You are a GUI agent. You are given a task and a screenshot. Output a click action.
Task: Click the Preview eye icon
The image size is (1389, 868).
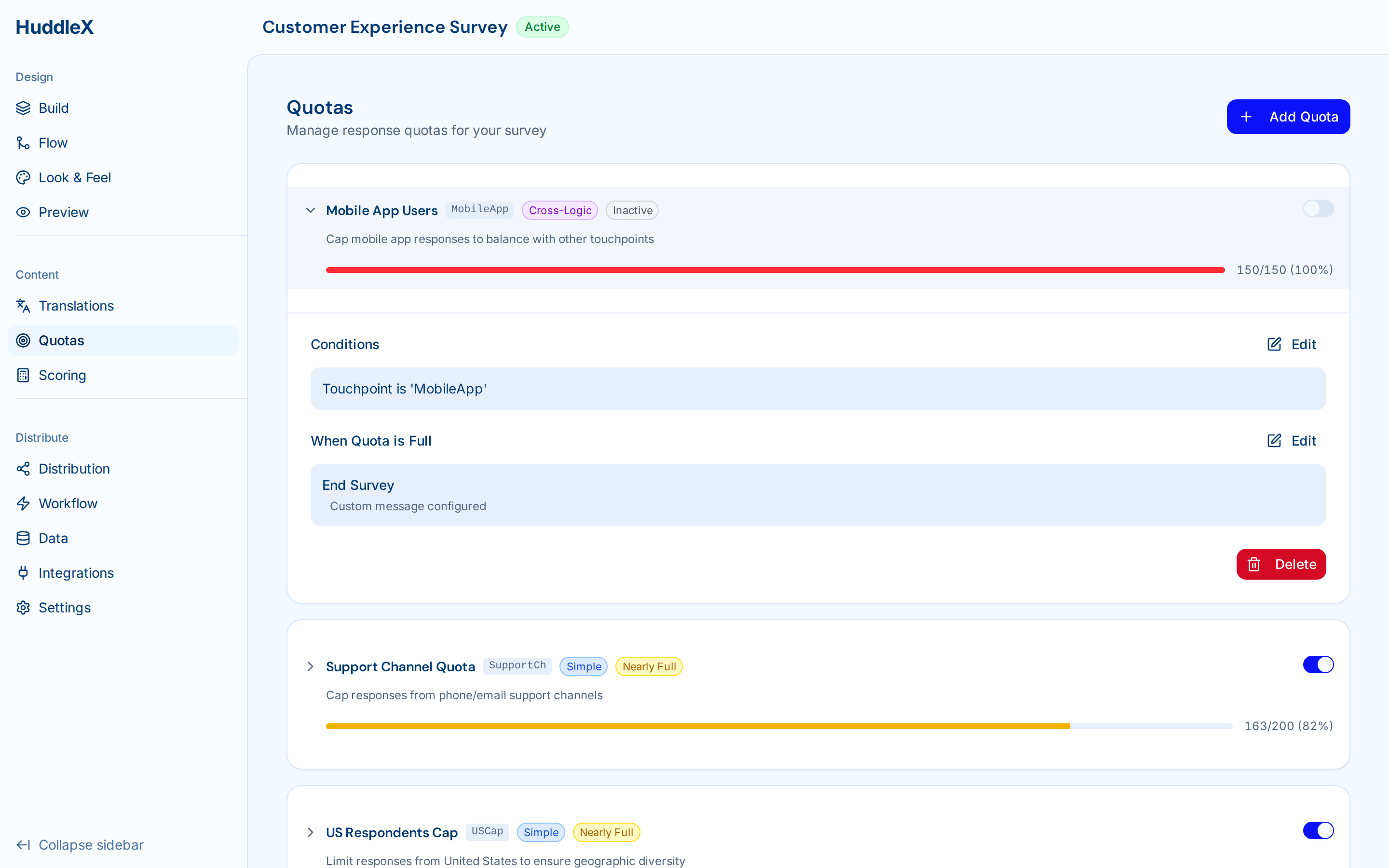click(23, 212)
